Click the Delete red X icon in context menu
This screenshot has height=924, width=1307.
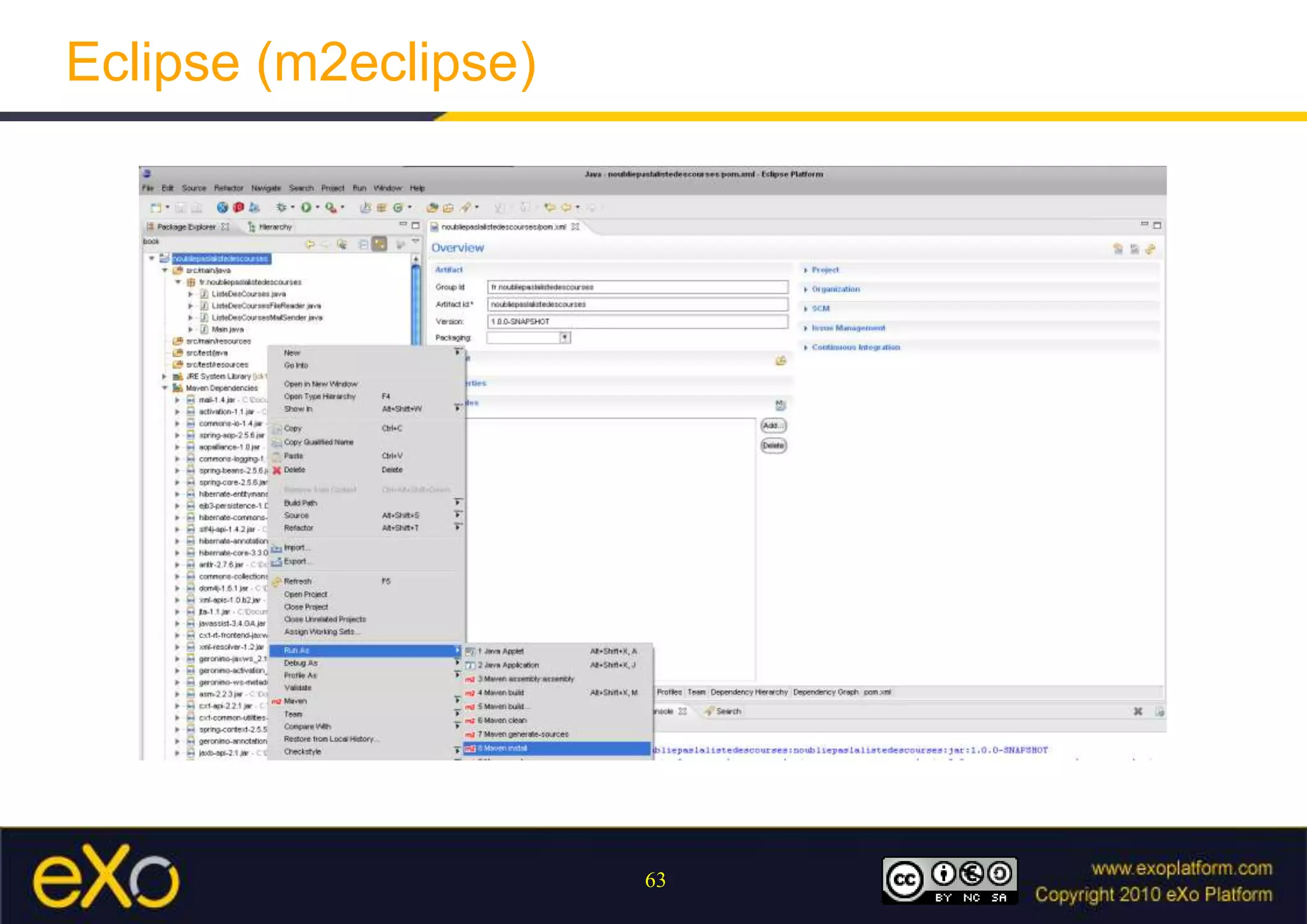click(276, 470)
